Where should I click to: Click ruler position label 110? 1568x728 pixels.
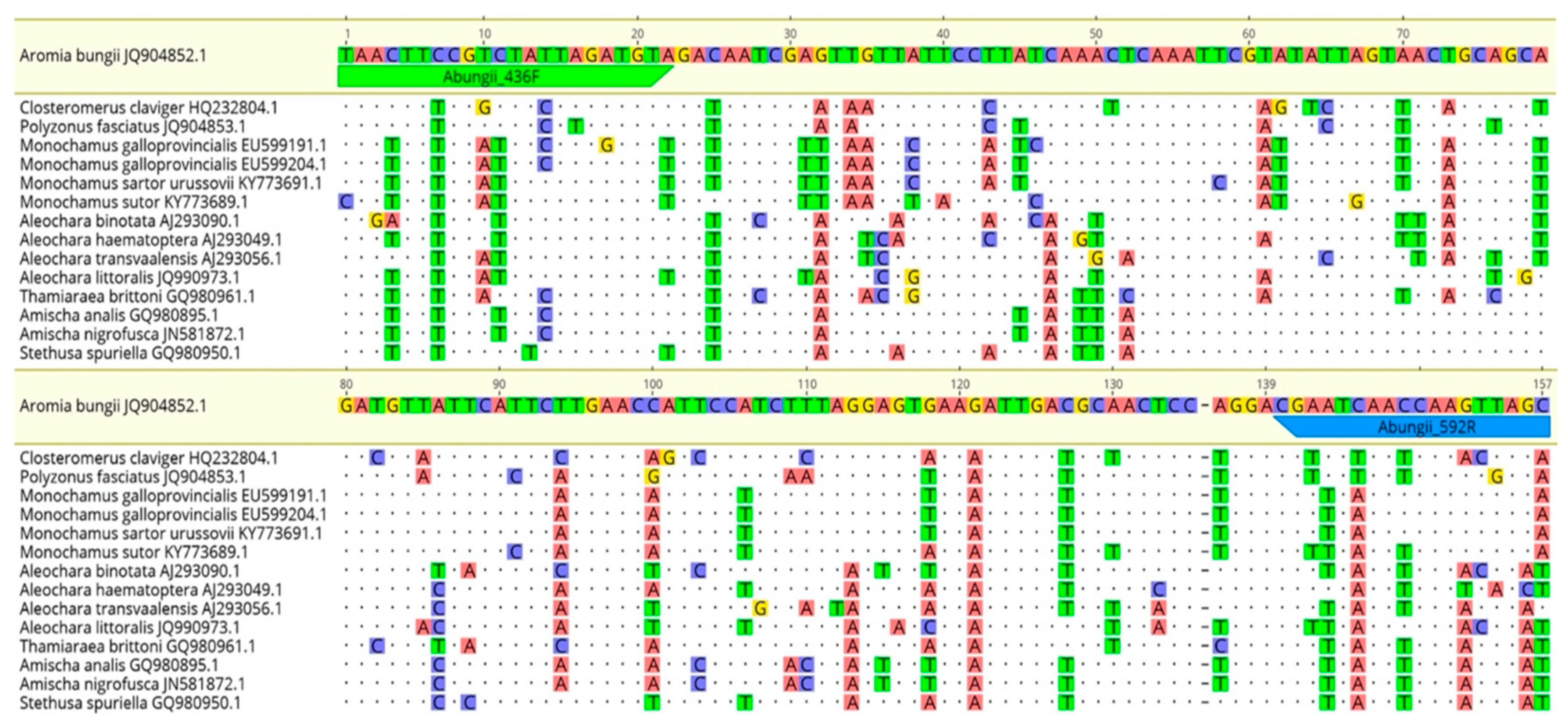coord(807,384)
